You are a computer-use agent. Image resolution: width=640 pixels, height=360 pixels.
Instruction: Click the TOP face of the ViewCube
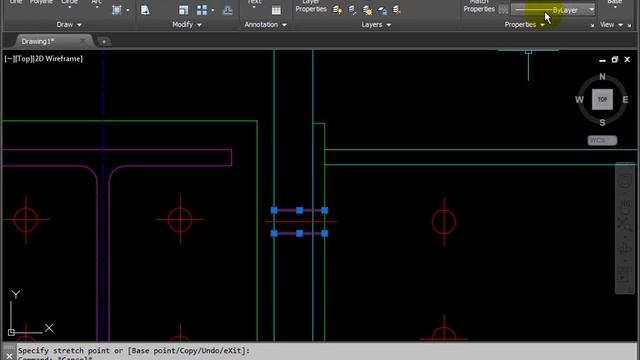(602, 99)
